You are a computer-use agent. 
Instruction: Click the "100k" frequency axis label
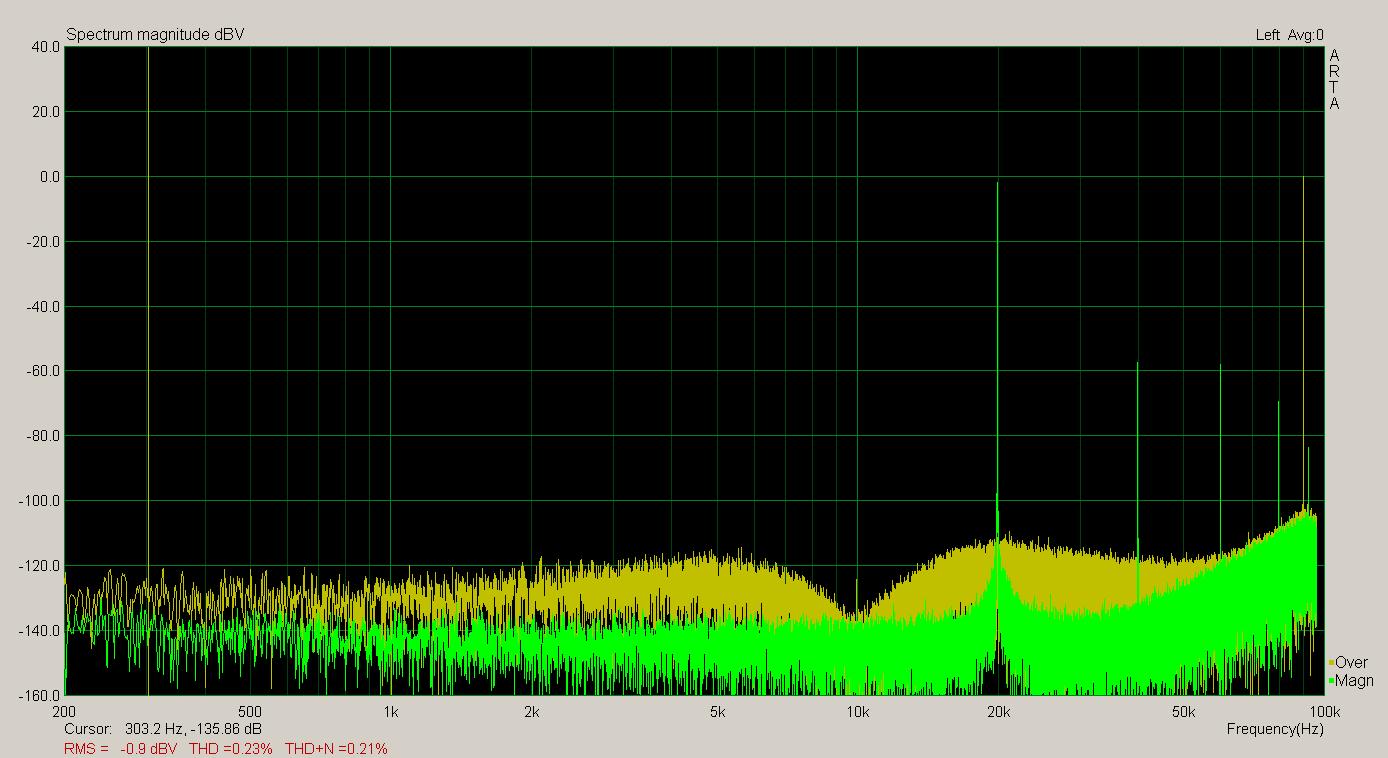click(x=1325, y=712)
